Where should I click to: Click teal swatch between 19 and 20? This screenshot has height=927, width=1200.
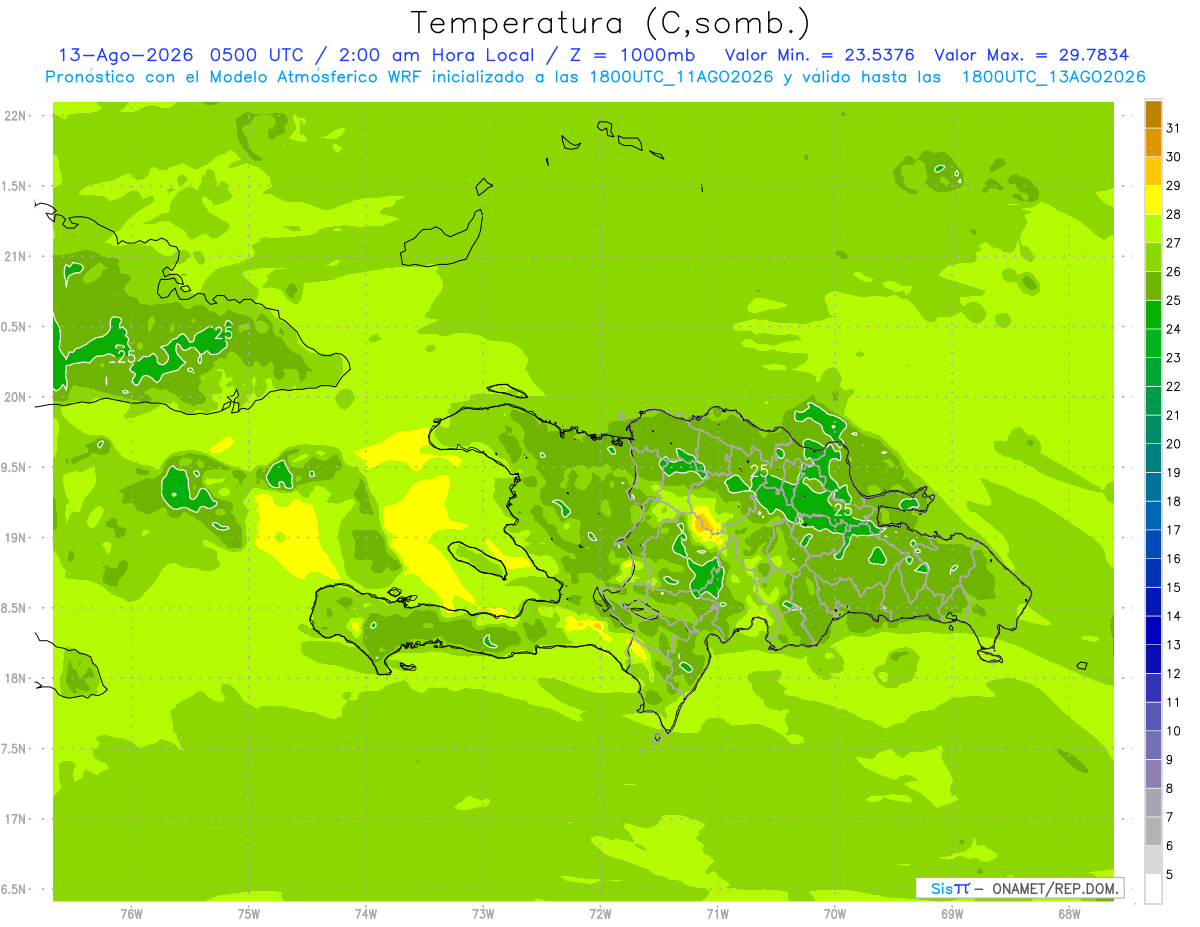coord(1153,458)
